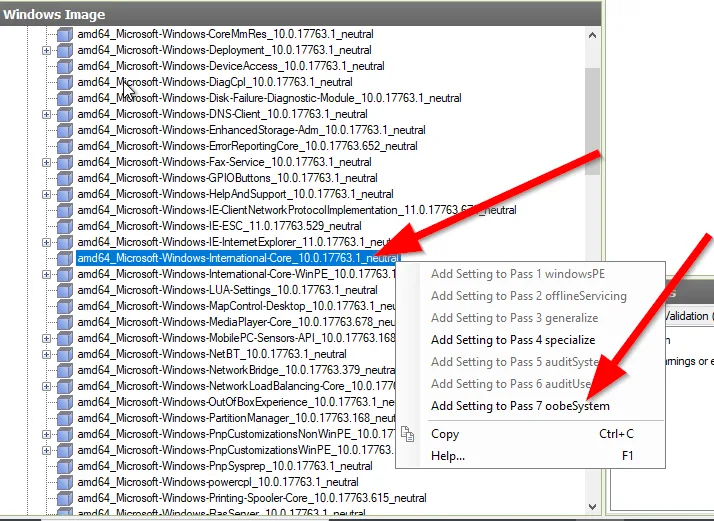Expand the MobilePC-Sensors-API component node
Viewport: 714px width, 521px height.
pos(46,338)
